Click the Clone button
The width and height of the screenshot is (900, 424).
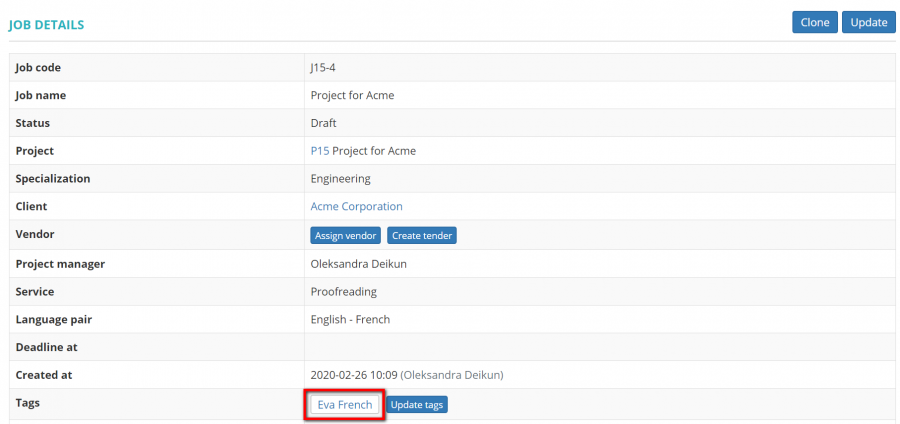point(814,23)
